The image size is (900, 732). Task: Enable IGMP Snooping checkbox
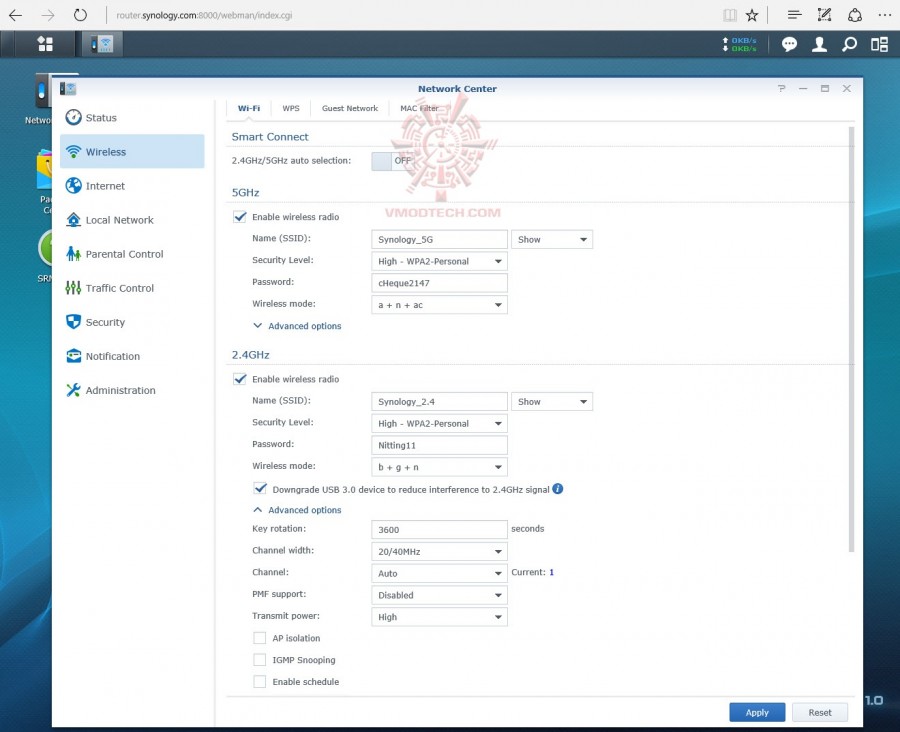260,660
